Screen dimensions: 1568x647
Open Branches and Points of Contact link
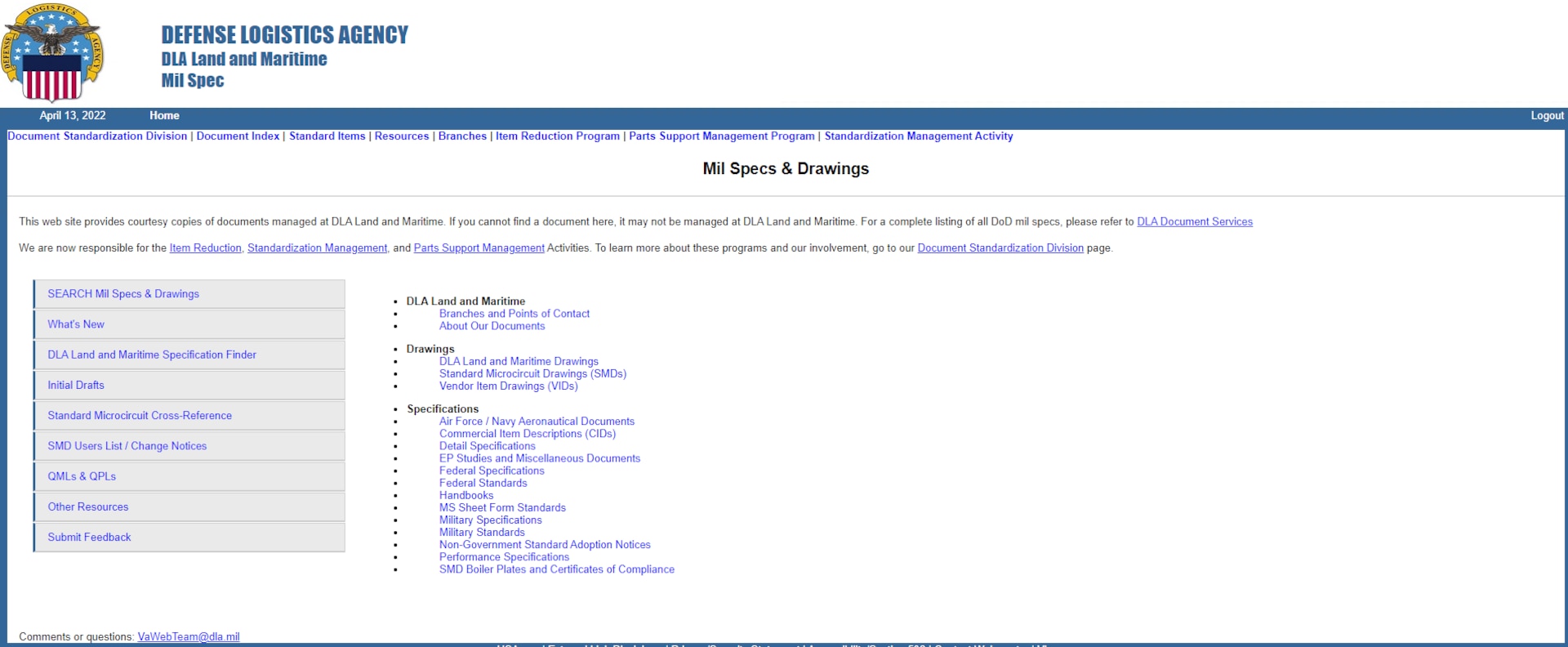coord(514,314)
